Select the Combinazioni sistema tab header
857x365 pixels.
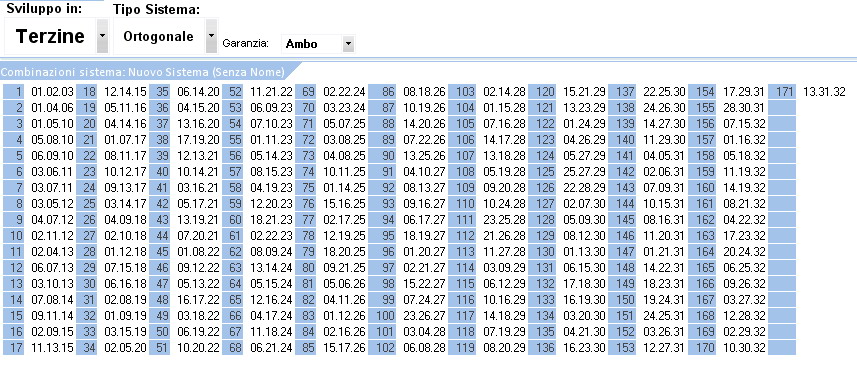click(x=143, y=72)
